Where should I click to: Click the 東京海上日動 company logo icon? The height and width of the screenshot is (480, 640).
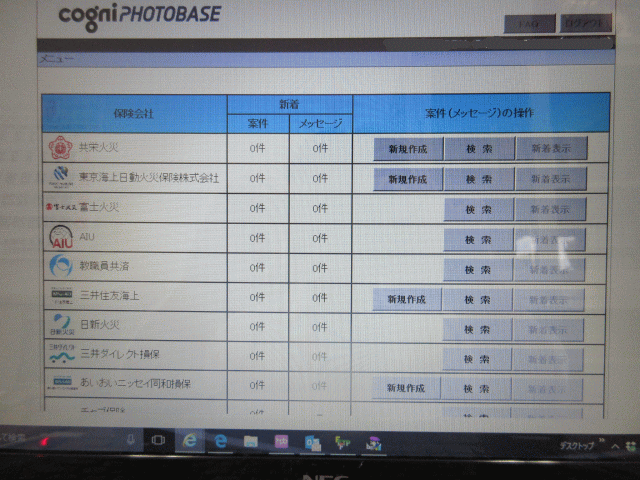[x=61, y=177]
